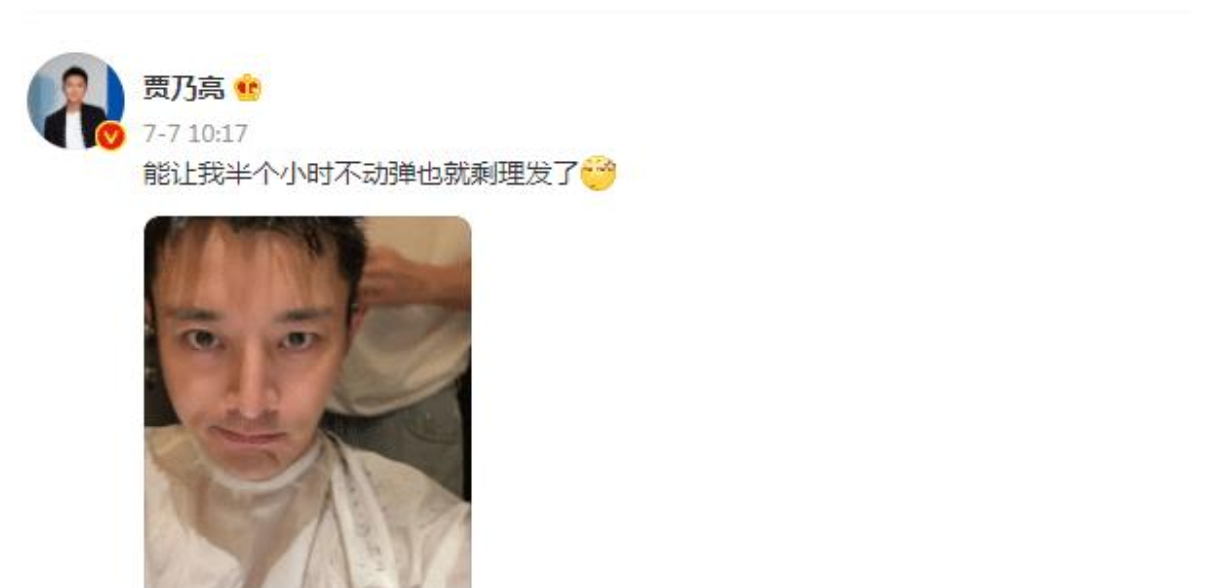The image size is (1212, 588).
Task: Click the emoji ending the post text
Action: tap(598, 175)
